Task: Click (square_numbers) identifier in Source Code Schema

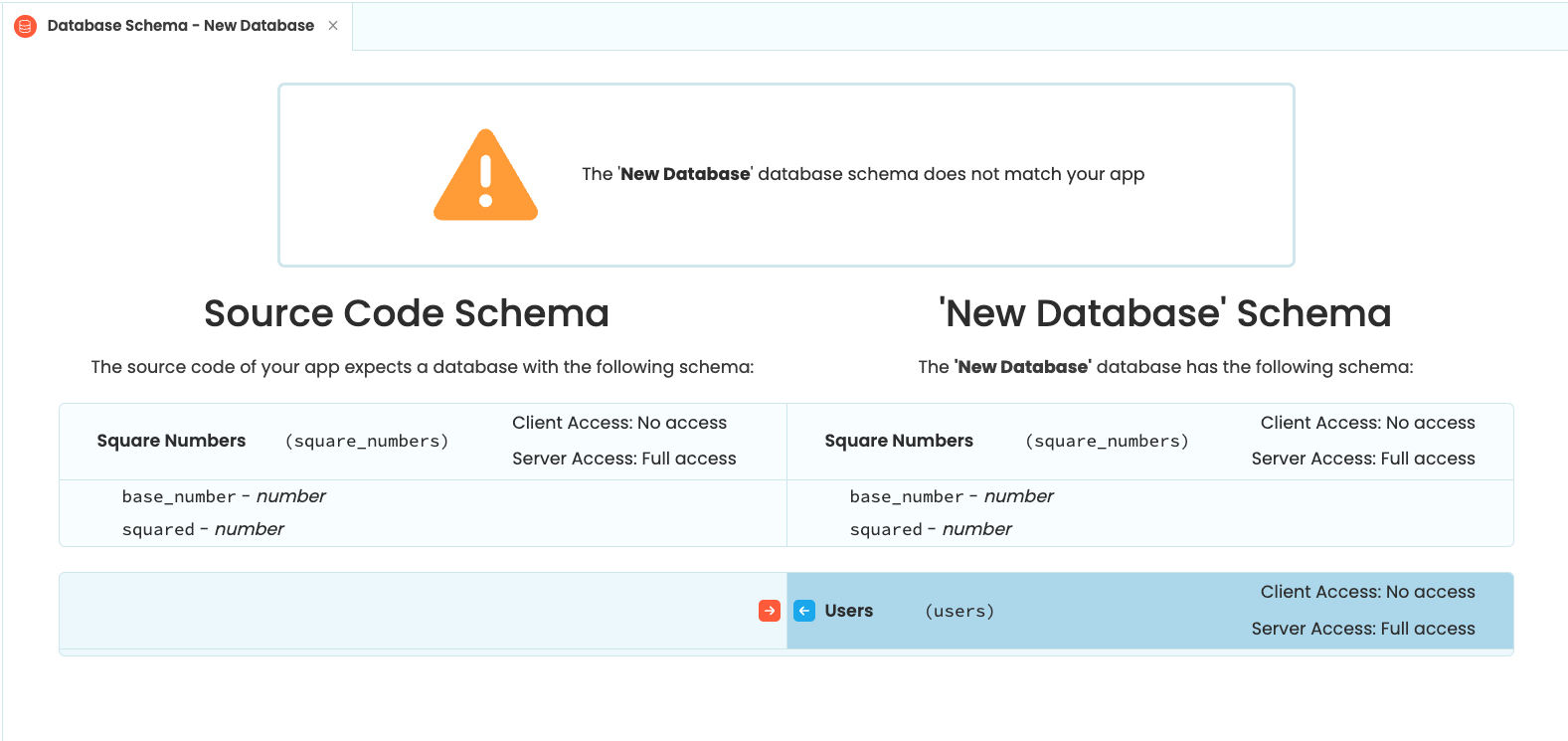Action: [x=366, y=441]
